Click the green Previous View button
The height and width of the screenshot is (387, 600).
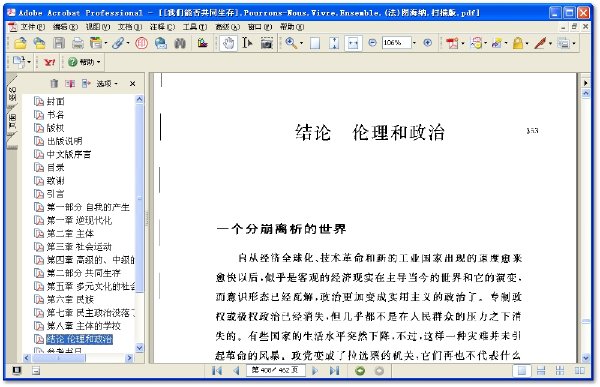coord(360,371)
